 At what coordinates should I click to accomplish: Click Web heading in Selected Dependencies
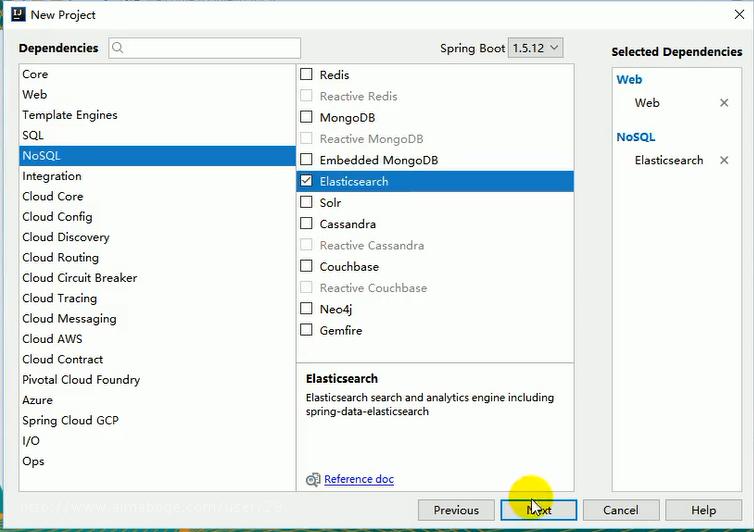(629, 80)
